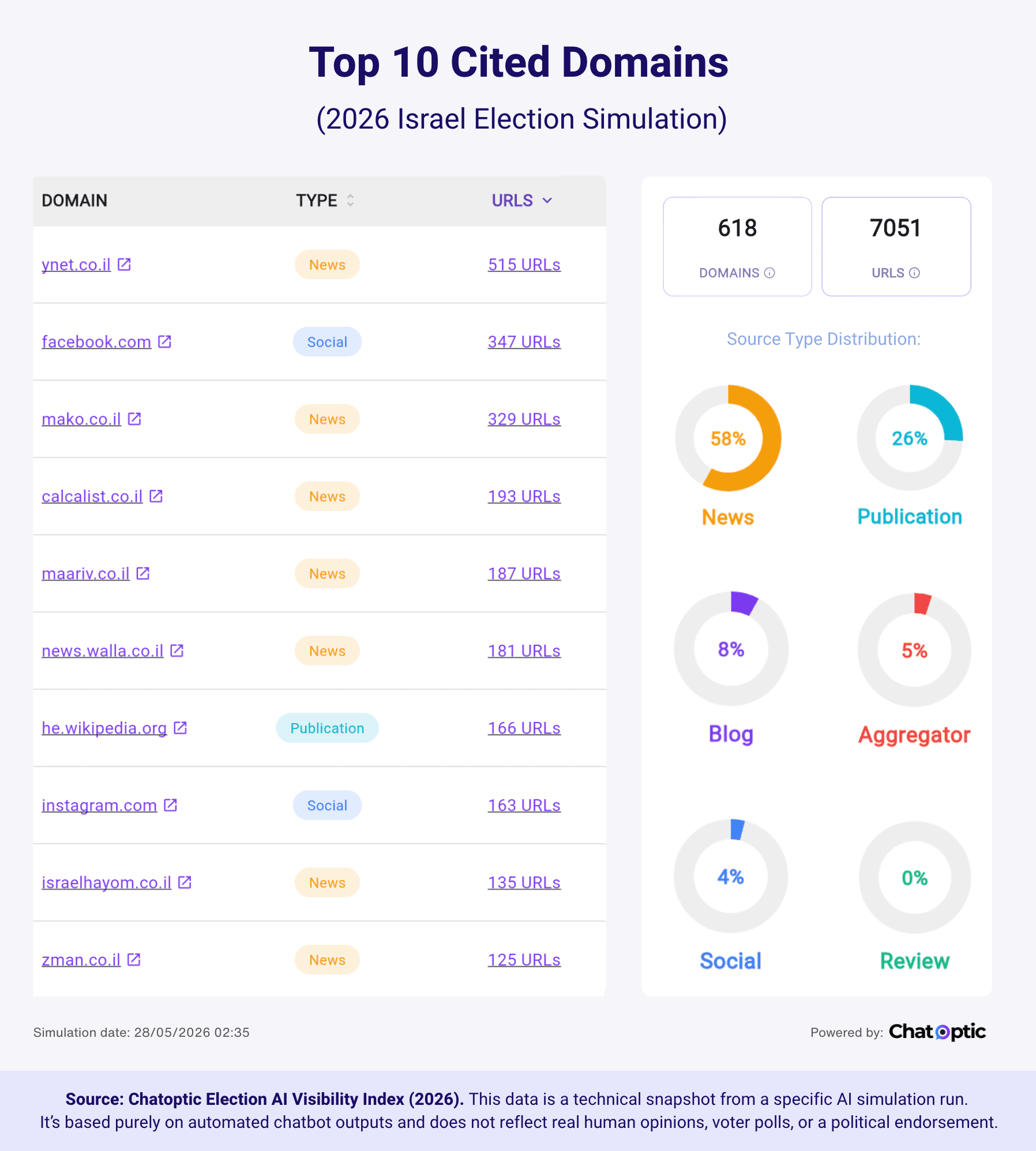Click the Aggregator 5% donut chart
This screenshot has width=1036, height=1151.
coord(914,650)
